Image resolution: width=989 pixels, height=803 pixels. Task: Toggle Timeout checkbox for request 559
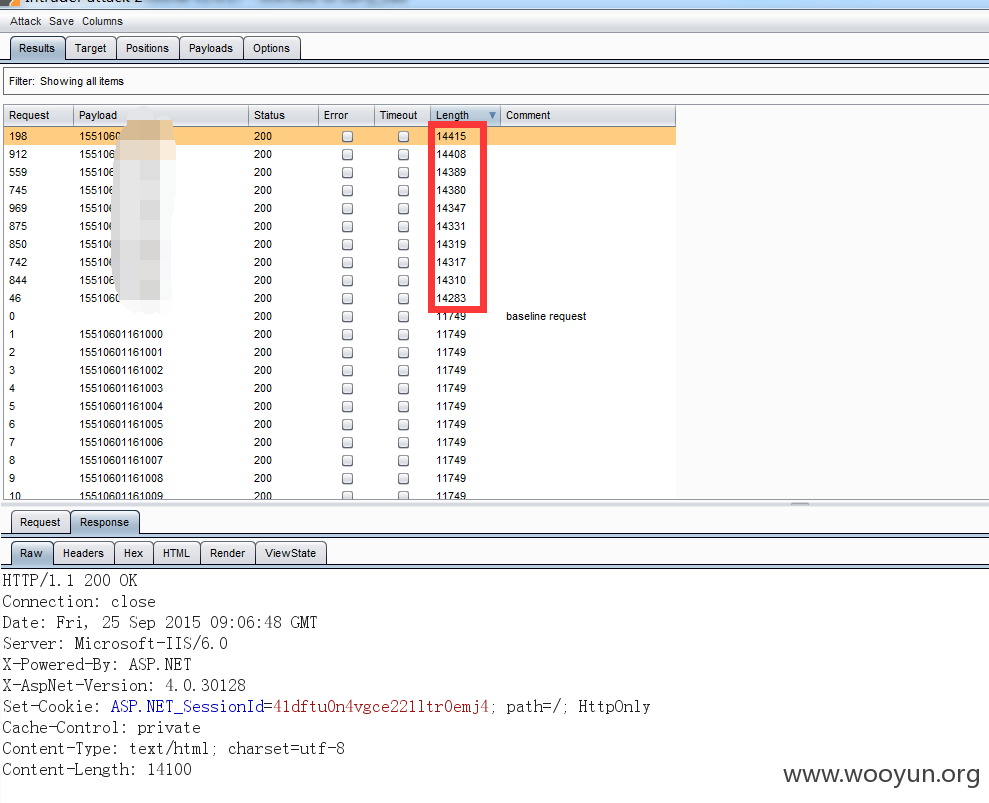[403, 172]
